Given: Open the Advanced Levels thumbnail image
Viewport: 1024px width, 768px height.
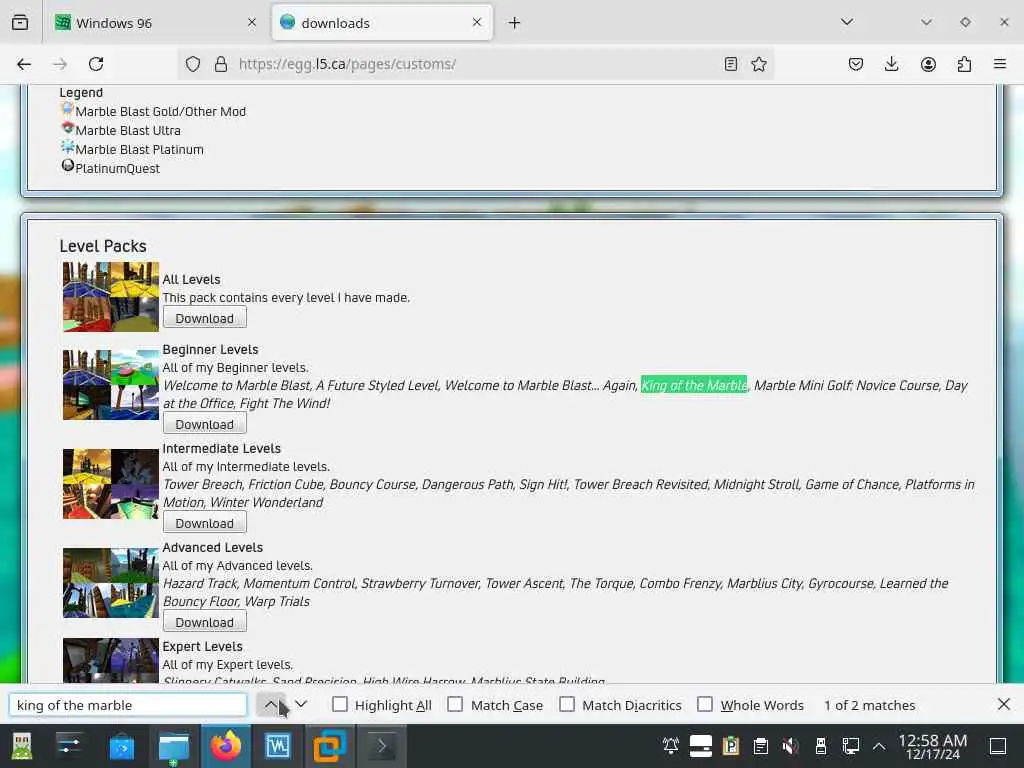Looking at the screenshot, I should pyautogui.click(x=111, y=583).
